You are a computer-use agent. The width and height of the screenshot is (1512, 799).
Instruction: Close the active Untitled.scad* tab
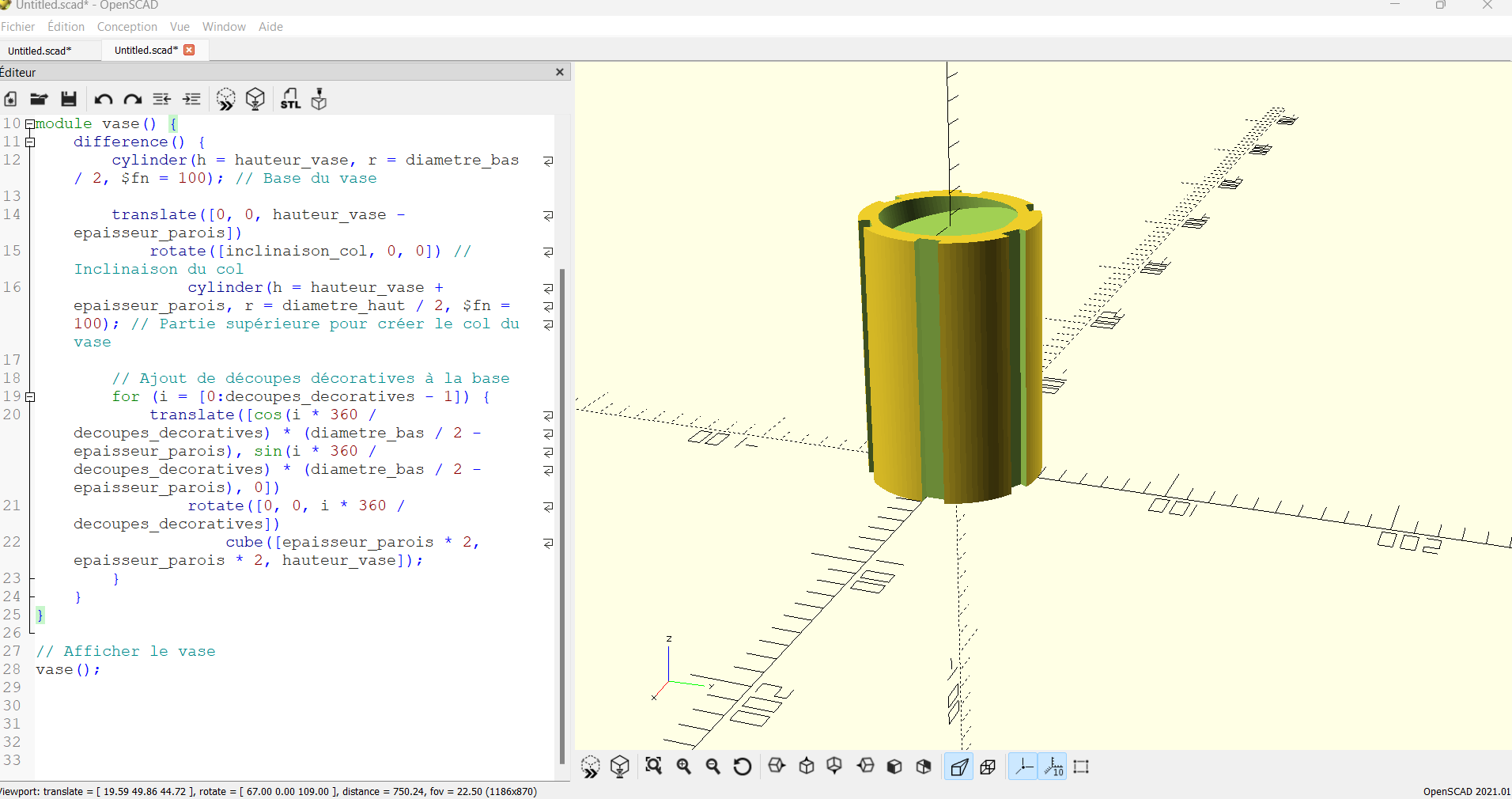tap(189, 50)
